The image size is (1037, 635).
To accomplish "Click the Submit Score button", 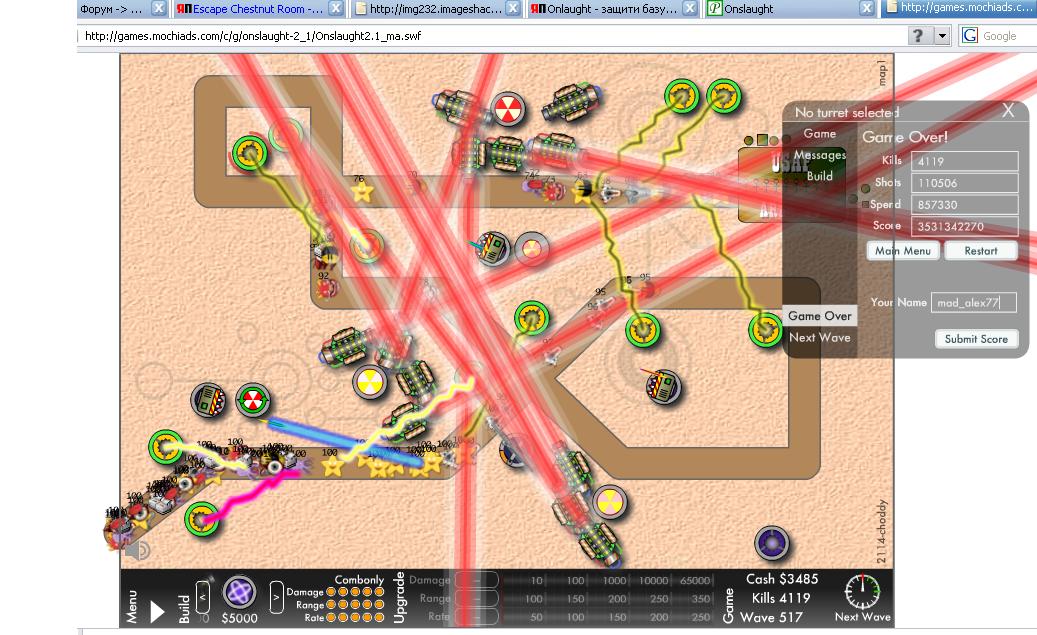I will 976,339.
